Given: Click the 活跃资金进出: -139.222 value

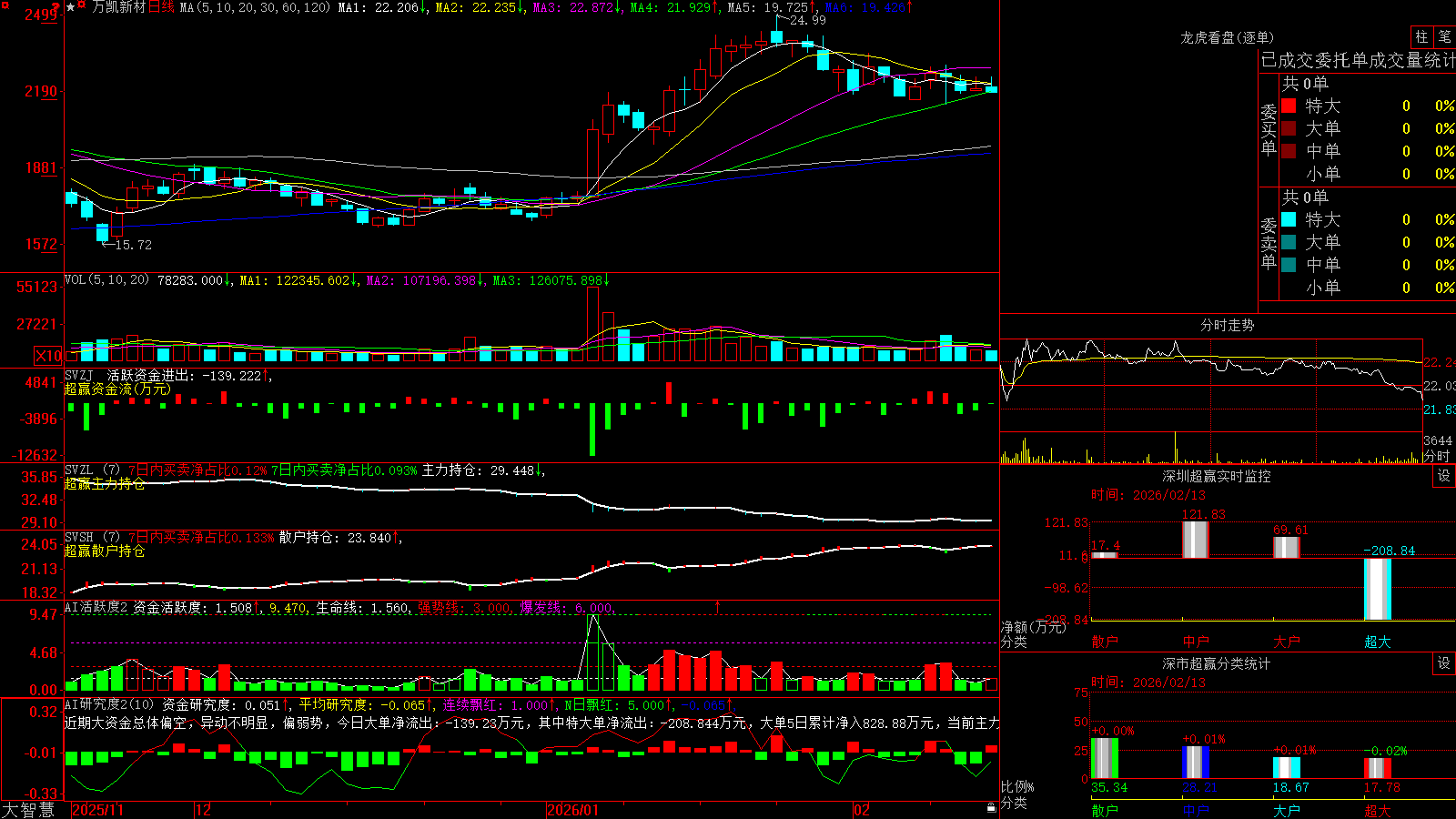Looking at the screenshot, I should (x=187, y=375).
